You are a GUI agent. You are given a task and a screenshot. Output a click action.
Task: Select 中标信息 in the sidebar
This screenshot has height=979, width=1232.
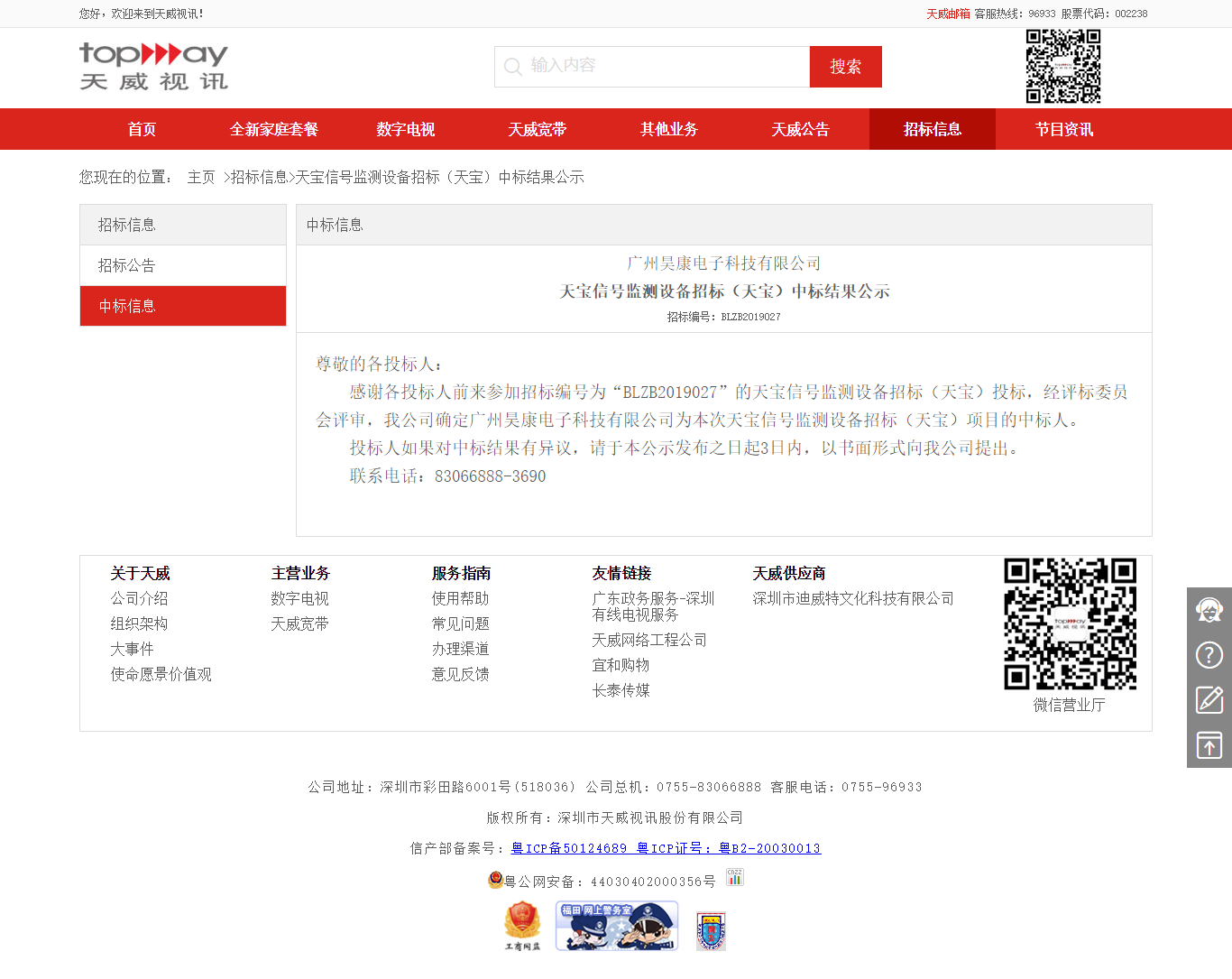(183, 306)
